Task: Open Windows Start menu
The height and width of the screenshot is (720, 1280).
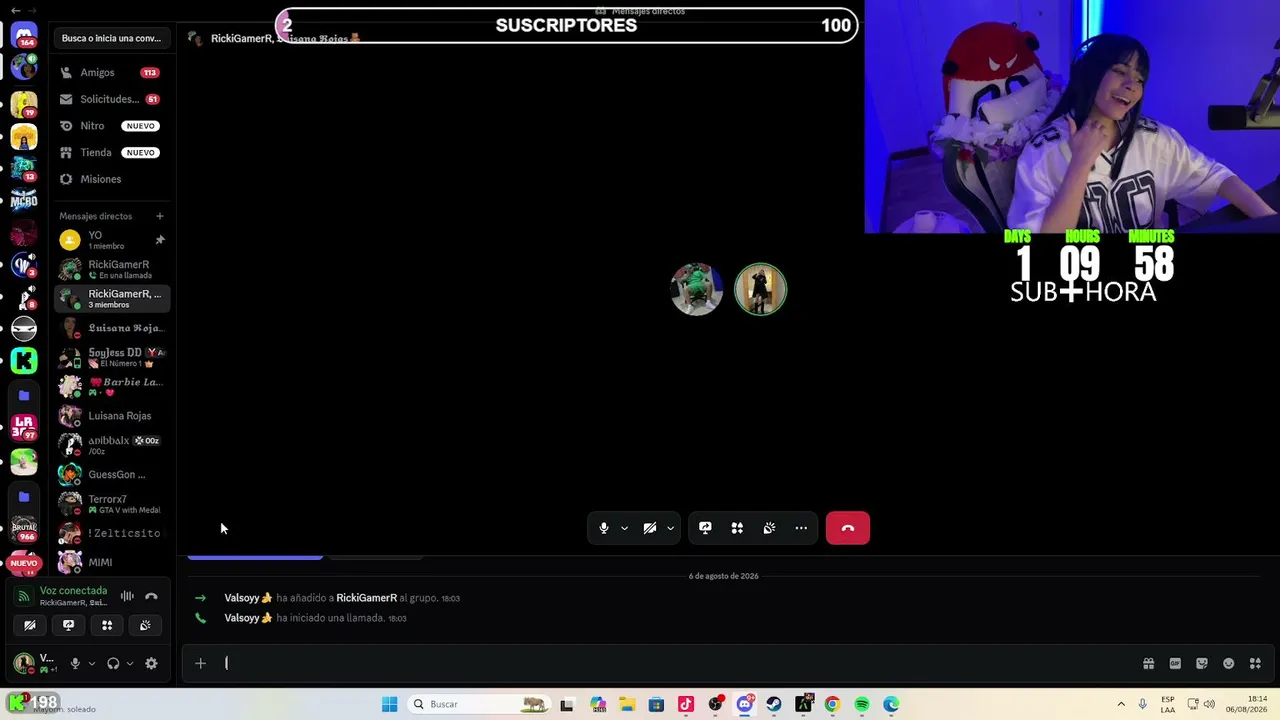Action: (390, 704)
